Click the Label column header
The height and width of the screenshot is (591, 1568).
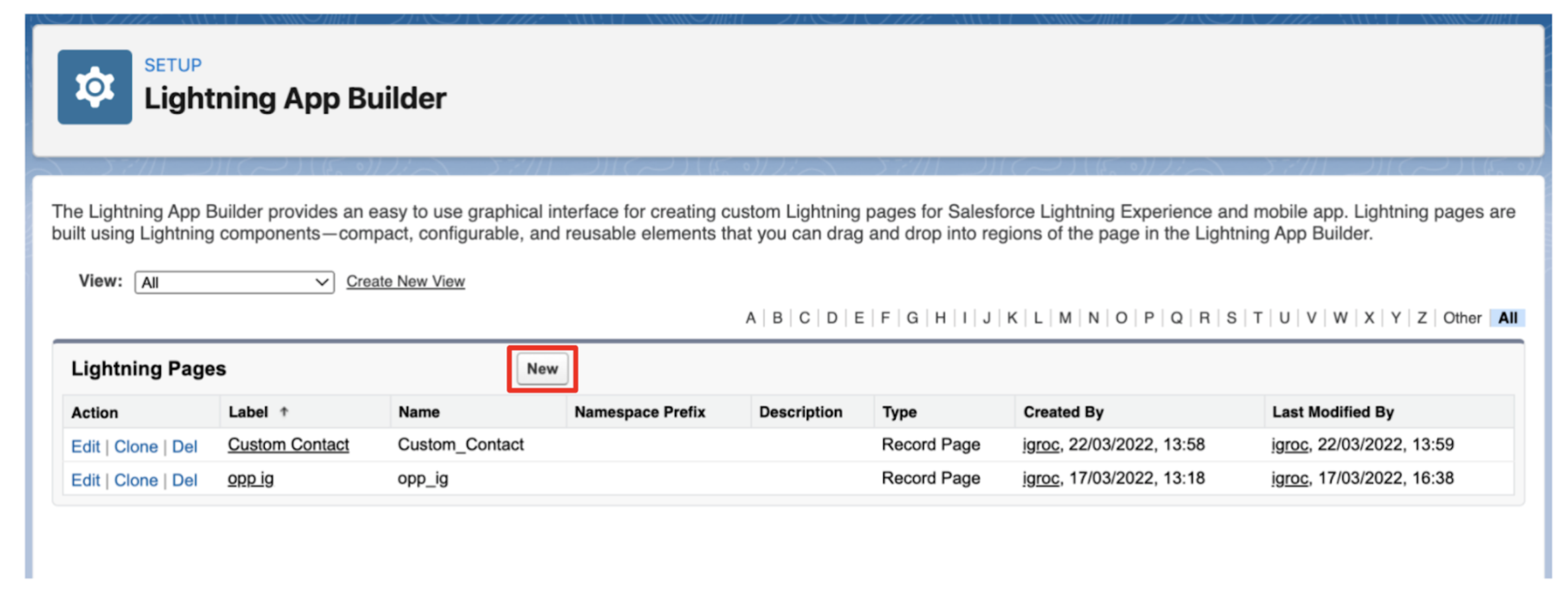pos(249,412)
